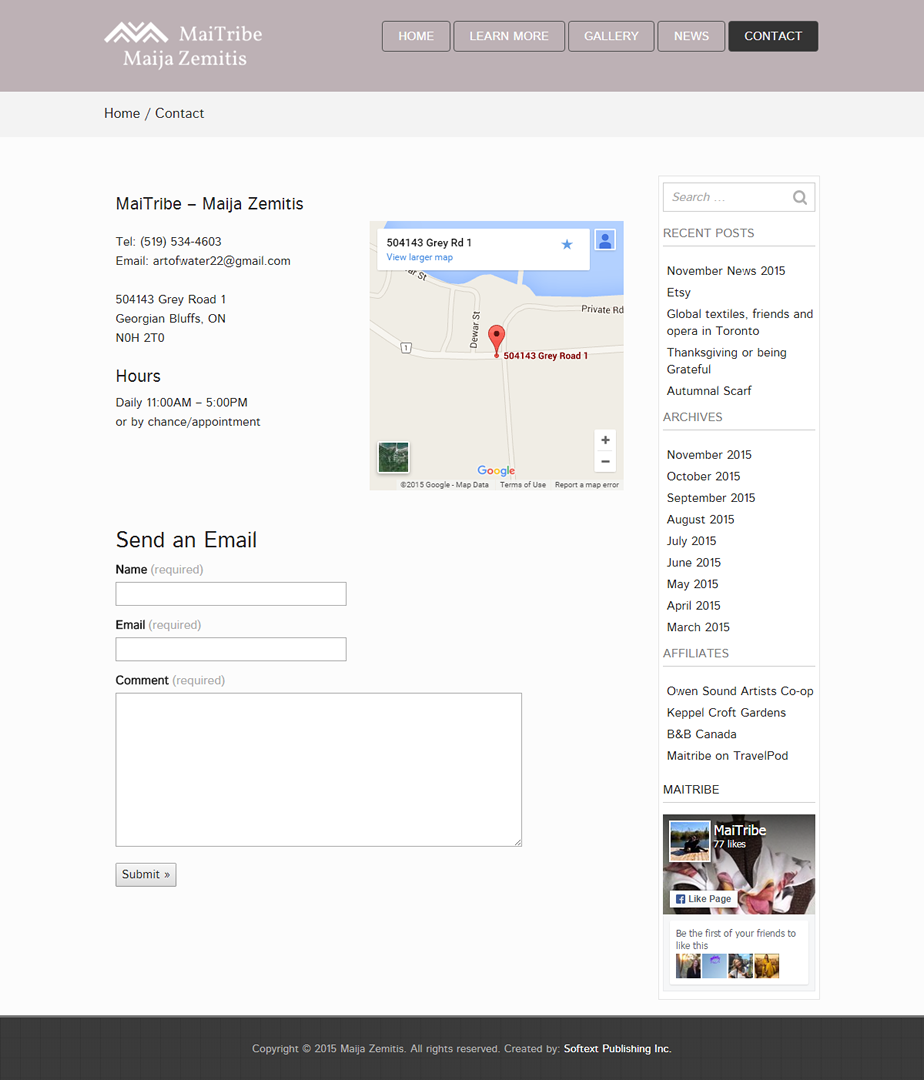Open the April 2015 archive
The image size is (924, 1080).
pyautogui.click(x=693, y=605)
